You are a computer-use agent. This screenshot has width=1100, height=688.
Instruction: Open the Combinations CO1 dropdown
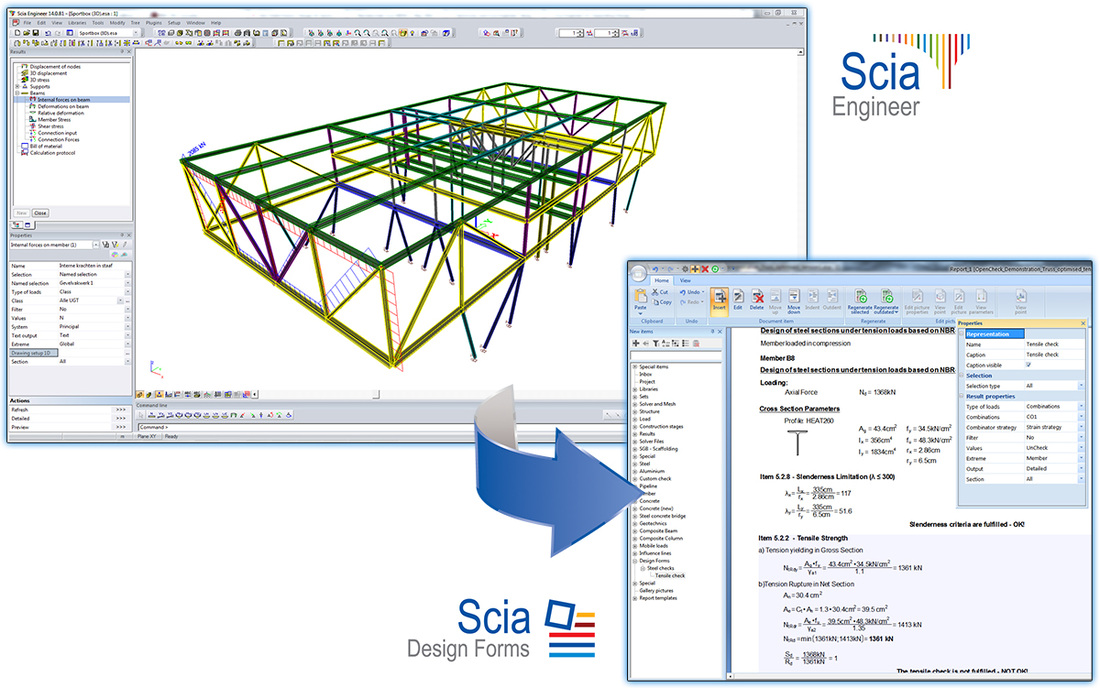tap(1081, 417)
